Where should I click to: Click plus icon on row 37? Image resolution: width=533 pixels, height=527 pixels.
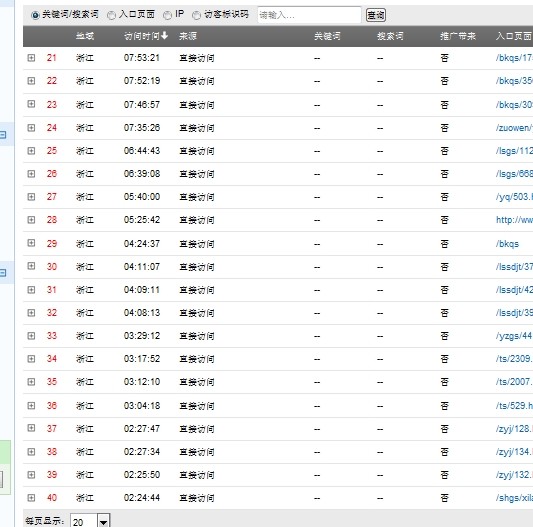[31, 428]
